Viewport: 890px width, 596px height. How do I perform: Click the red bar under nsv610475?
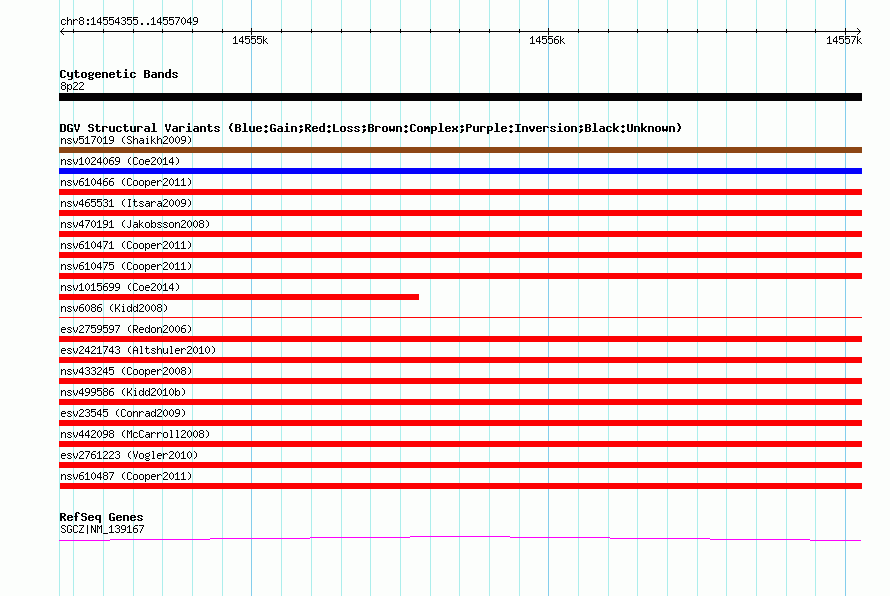tap(460, 276)
